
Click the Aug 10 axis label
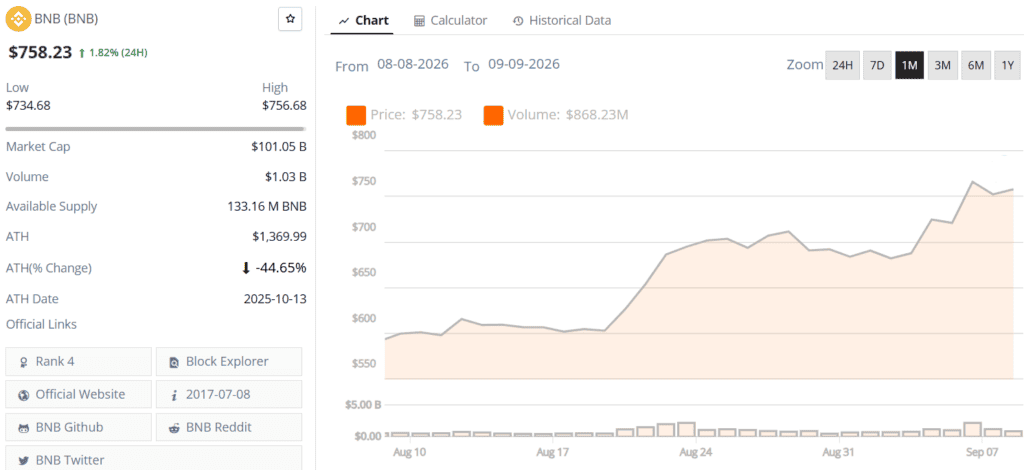click(411, 452)
